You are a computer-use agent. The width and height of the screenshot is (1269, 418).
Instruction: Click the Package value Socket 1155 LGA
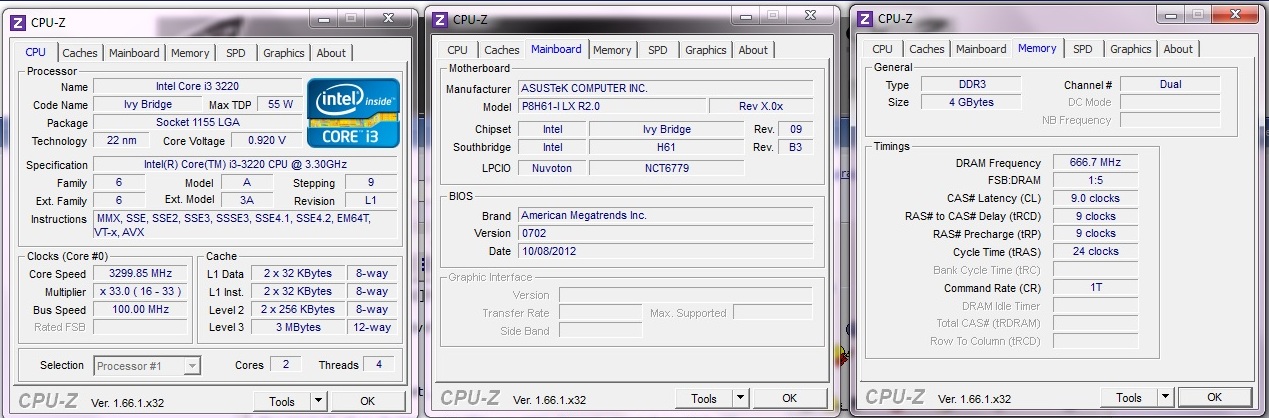(x=198, y=123)
